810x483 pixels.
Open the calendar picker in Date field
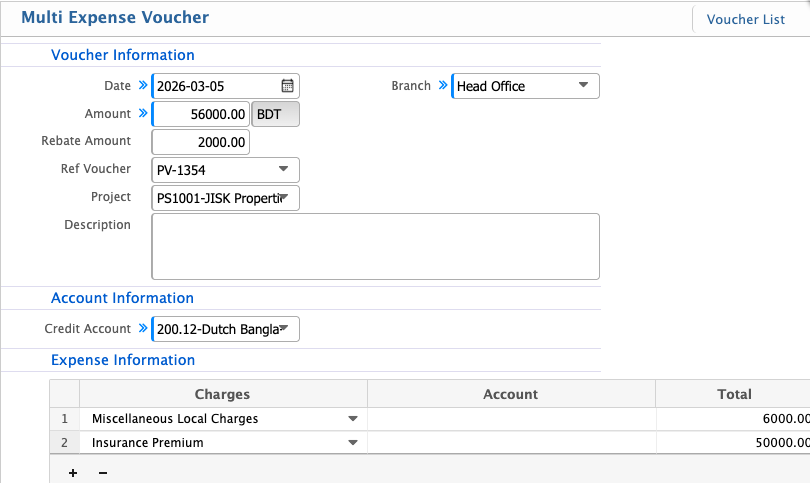pyautogui.click(x=287, y=86)
